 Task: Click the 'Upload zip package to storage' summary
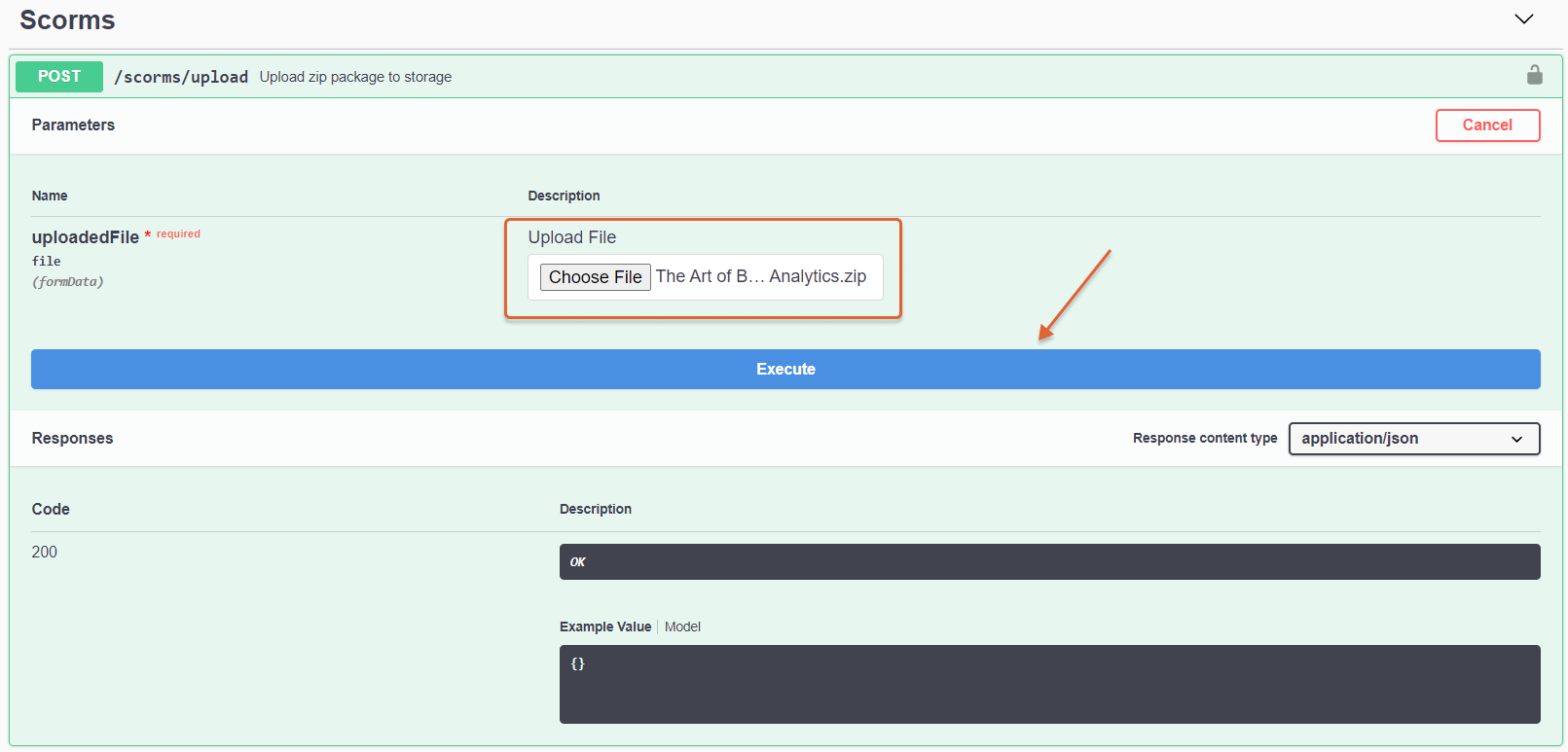click(x=355, y=77)
